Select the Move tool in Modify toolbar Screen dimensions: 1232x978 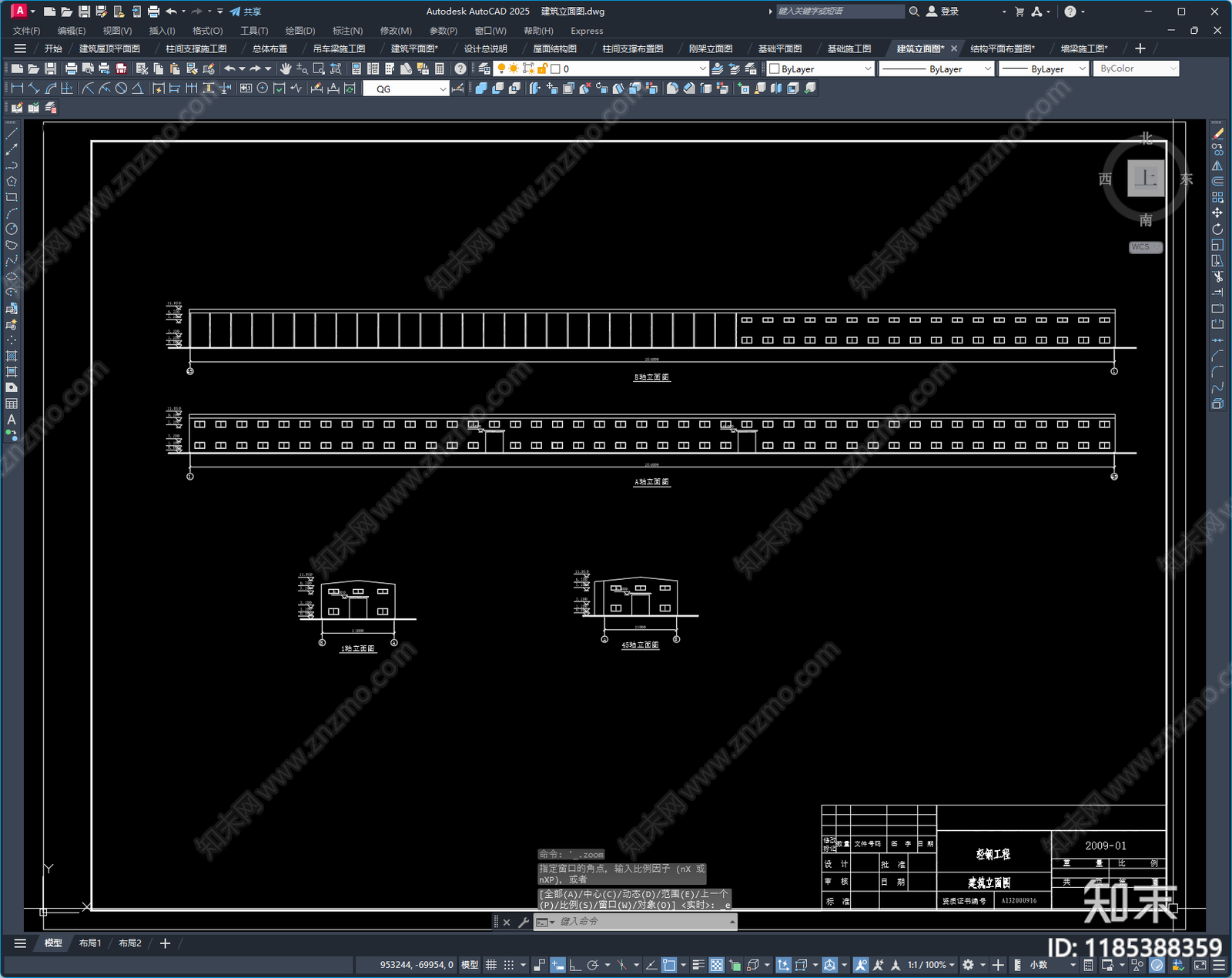(x=1217, y=213)
